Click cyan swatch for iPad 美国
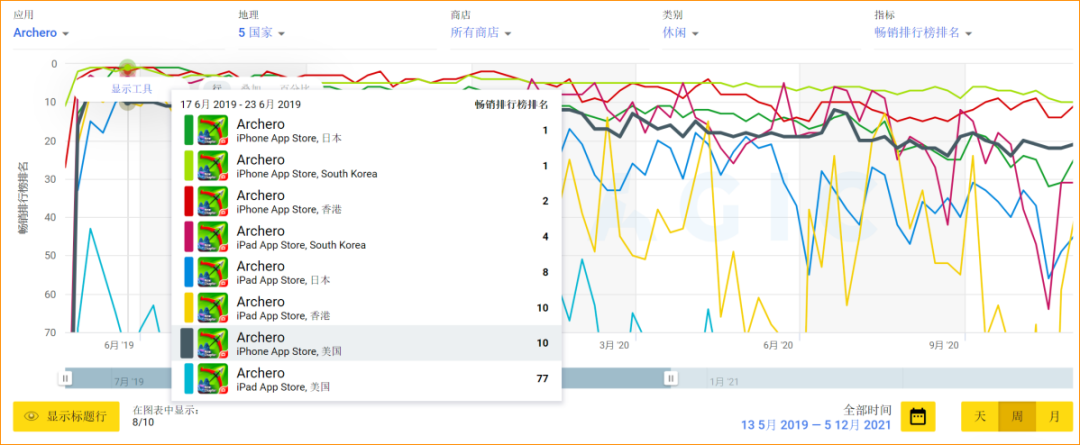The height and width of the screenshot is (445, 1080). pyautogui.click(x=189, y=378)
